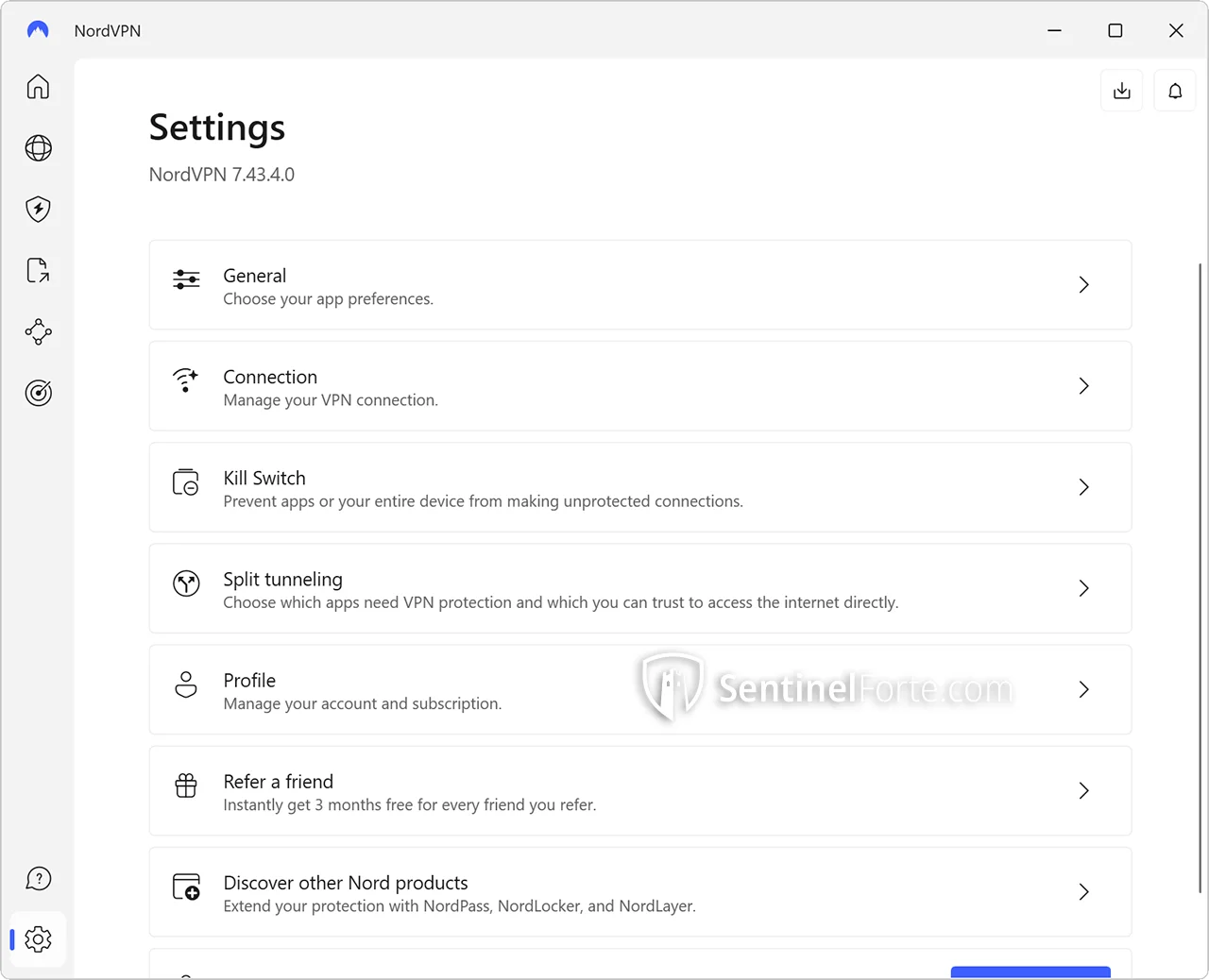This screenshot has width=1209, height=980.
Task: Open the Connection menu entry
Action: tap(640, 386)
